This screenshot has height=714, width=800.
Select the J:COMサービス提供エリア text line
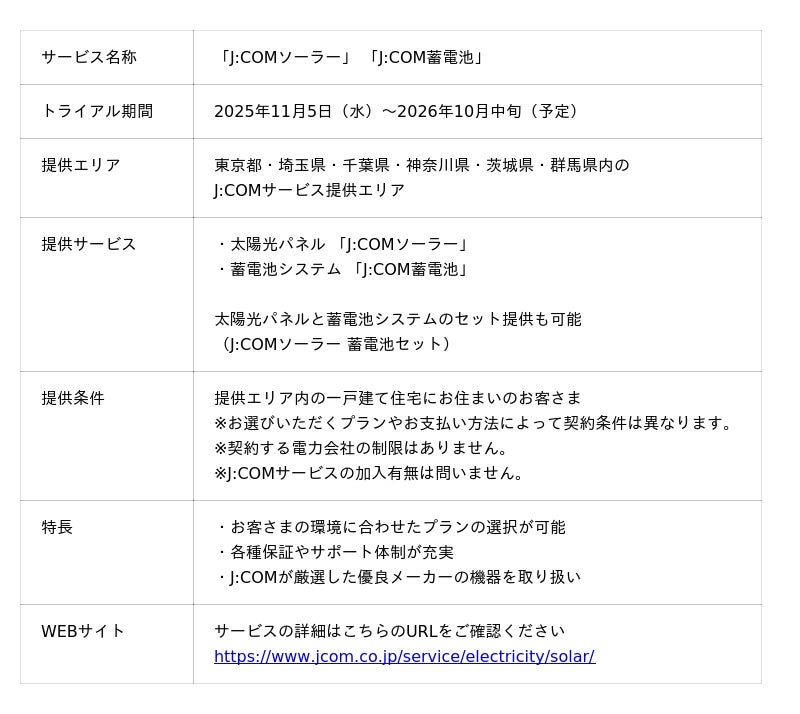[309, 191]
